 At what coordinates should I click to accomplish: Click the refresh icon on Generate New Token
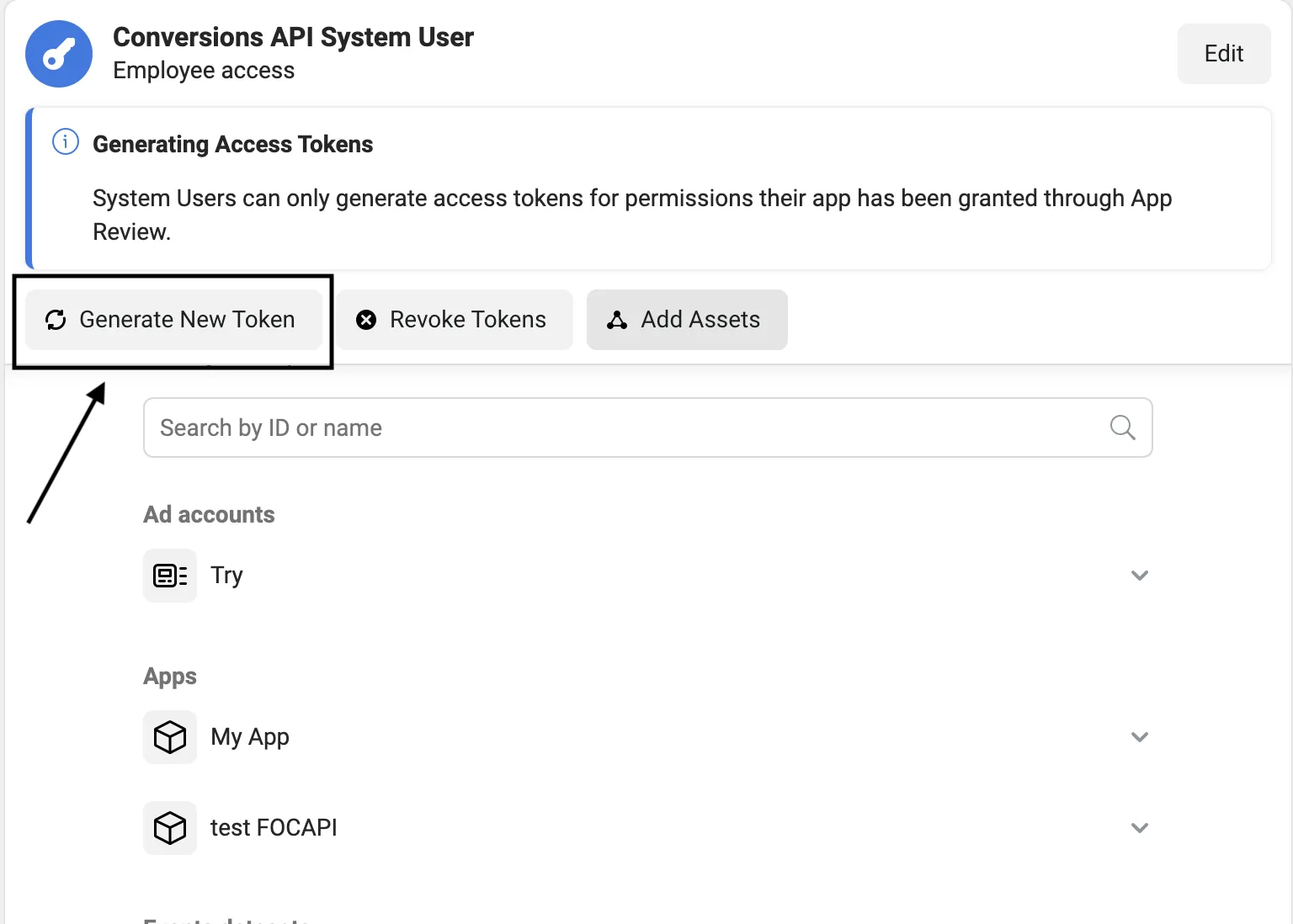click(x=56, y=320)
